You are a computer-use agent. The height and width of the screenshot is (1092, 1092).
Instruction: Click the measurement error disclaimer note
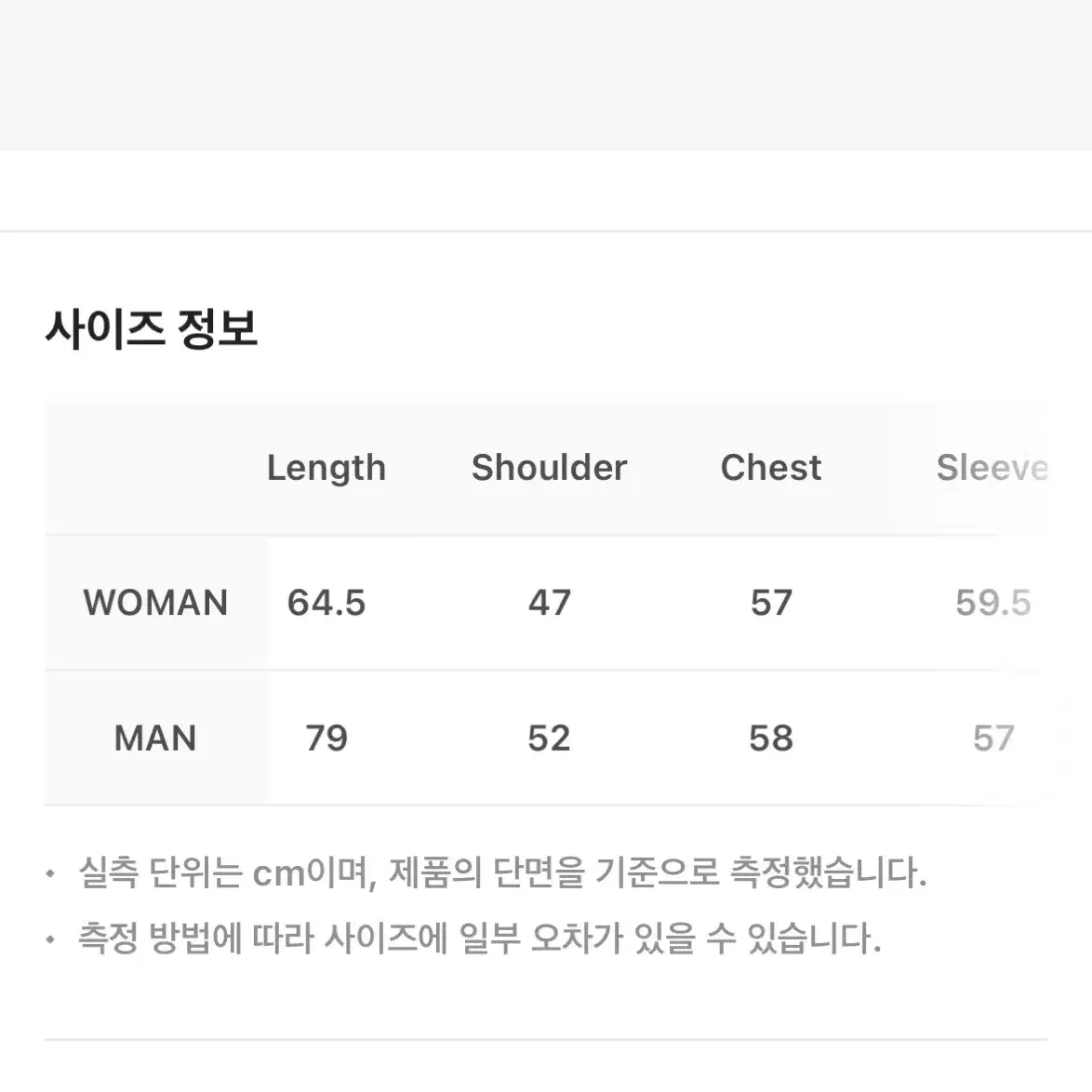tap(480, 939)
